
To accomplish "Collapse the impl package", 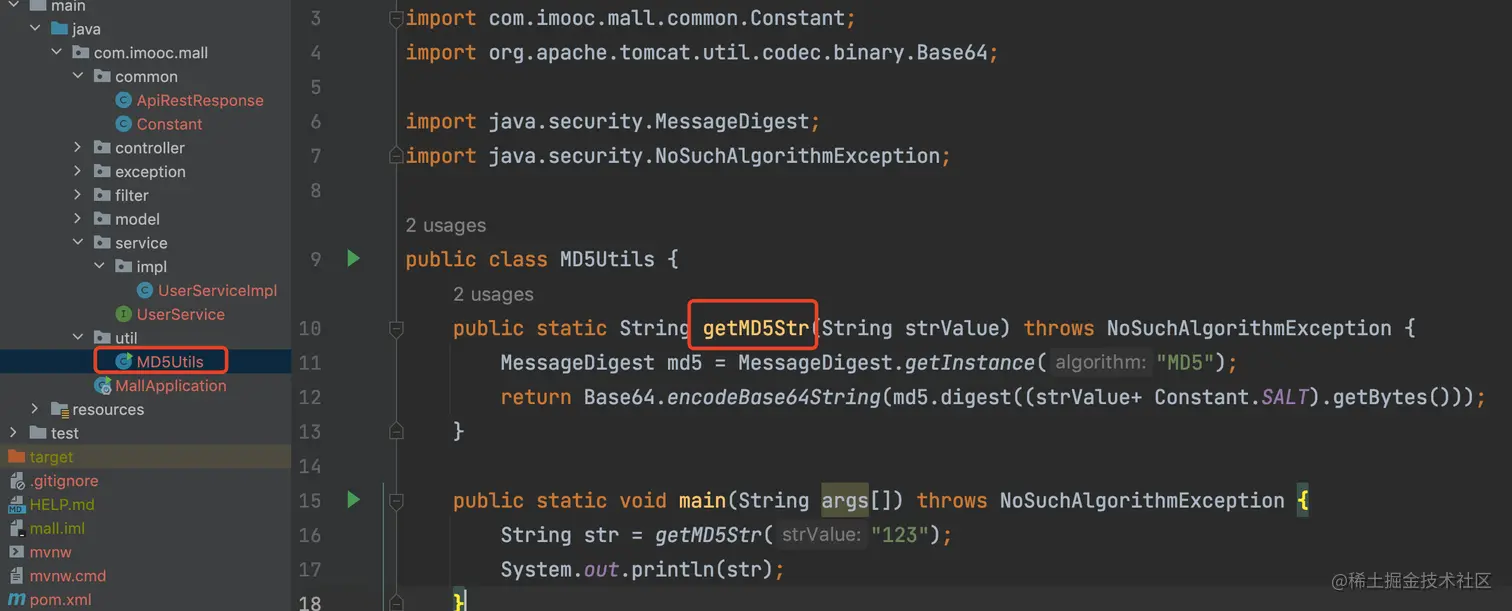I will [x=100, y=267].
